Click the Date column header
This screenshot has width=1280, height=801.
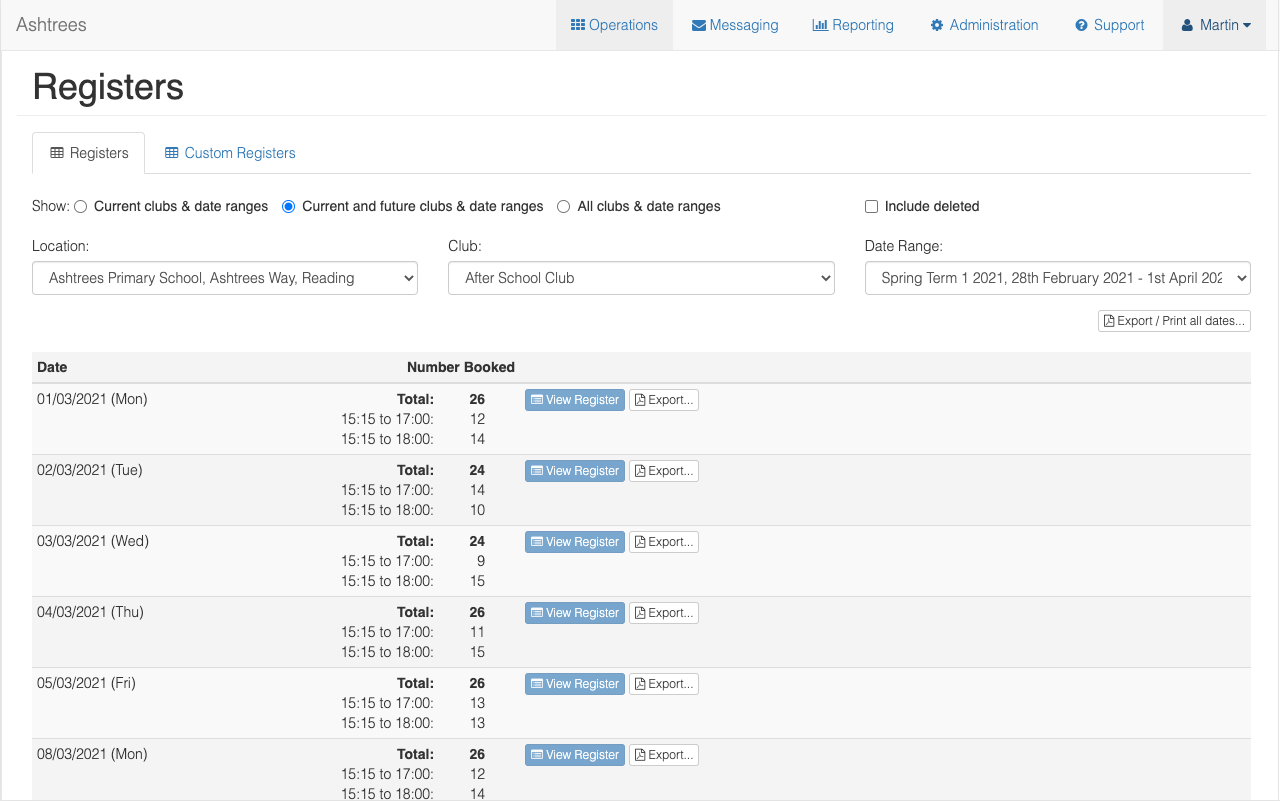click(52, 367)
